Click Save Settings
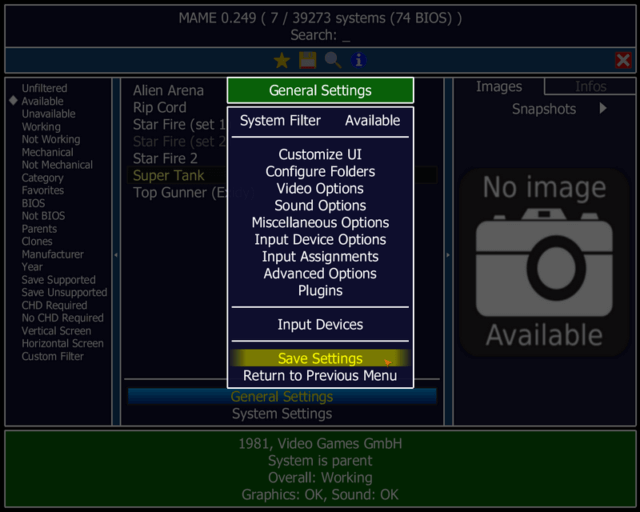This screenshot has width=640, height=512. coord(320,358)
